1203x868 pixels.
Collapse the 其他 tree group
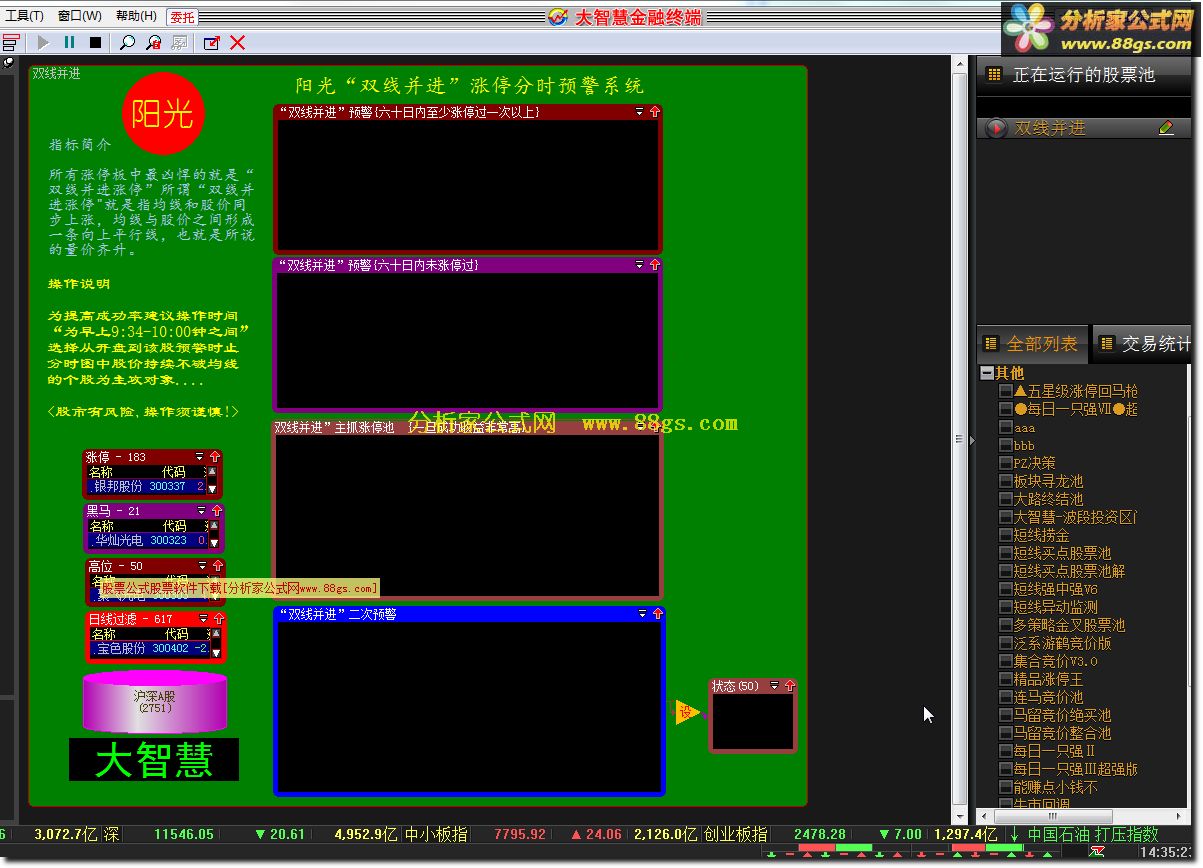987,373
